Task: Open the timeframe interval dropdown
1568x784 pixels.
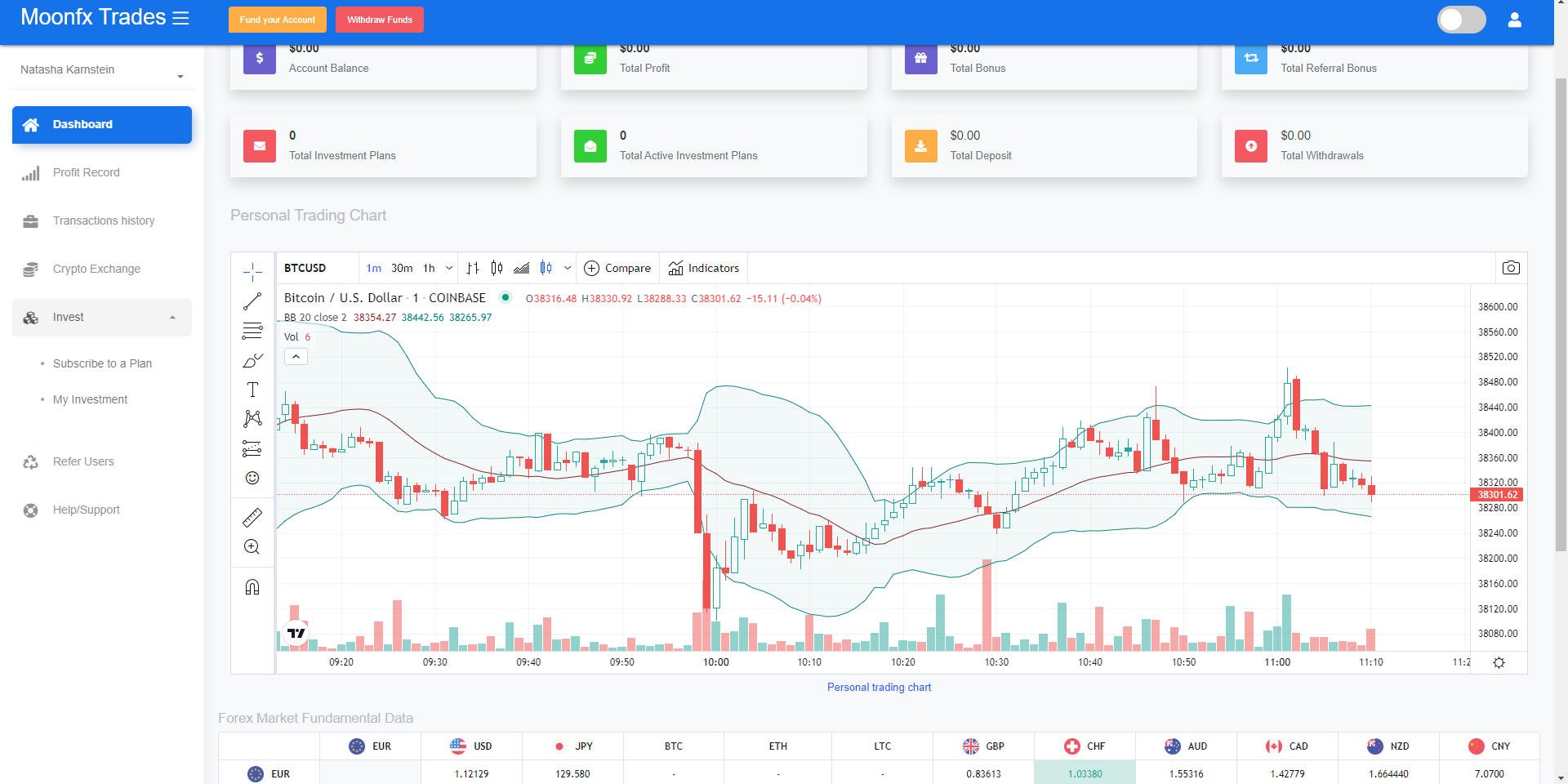Action: click(448, 268)
